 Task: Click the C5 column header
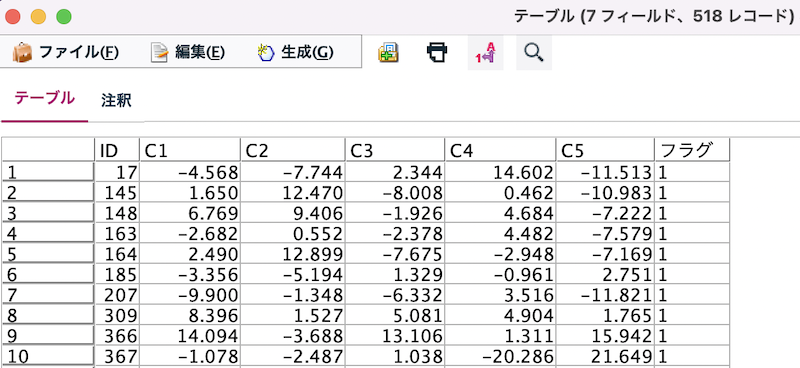pyautogui.click(x=606, y=150)
